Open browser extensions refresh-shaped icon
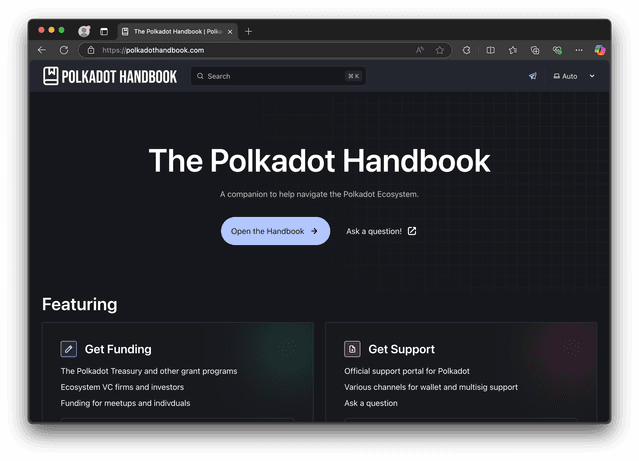Screen dimensions: 639x461 pos(466,50)
